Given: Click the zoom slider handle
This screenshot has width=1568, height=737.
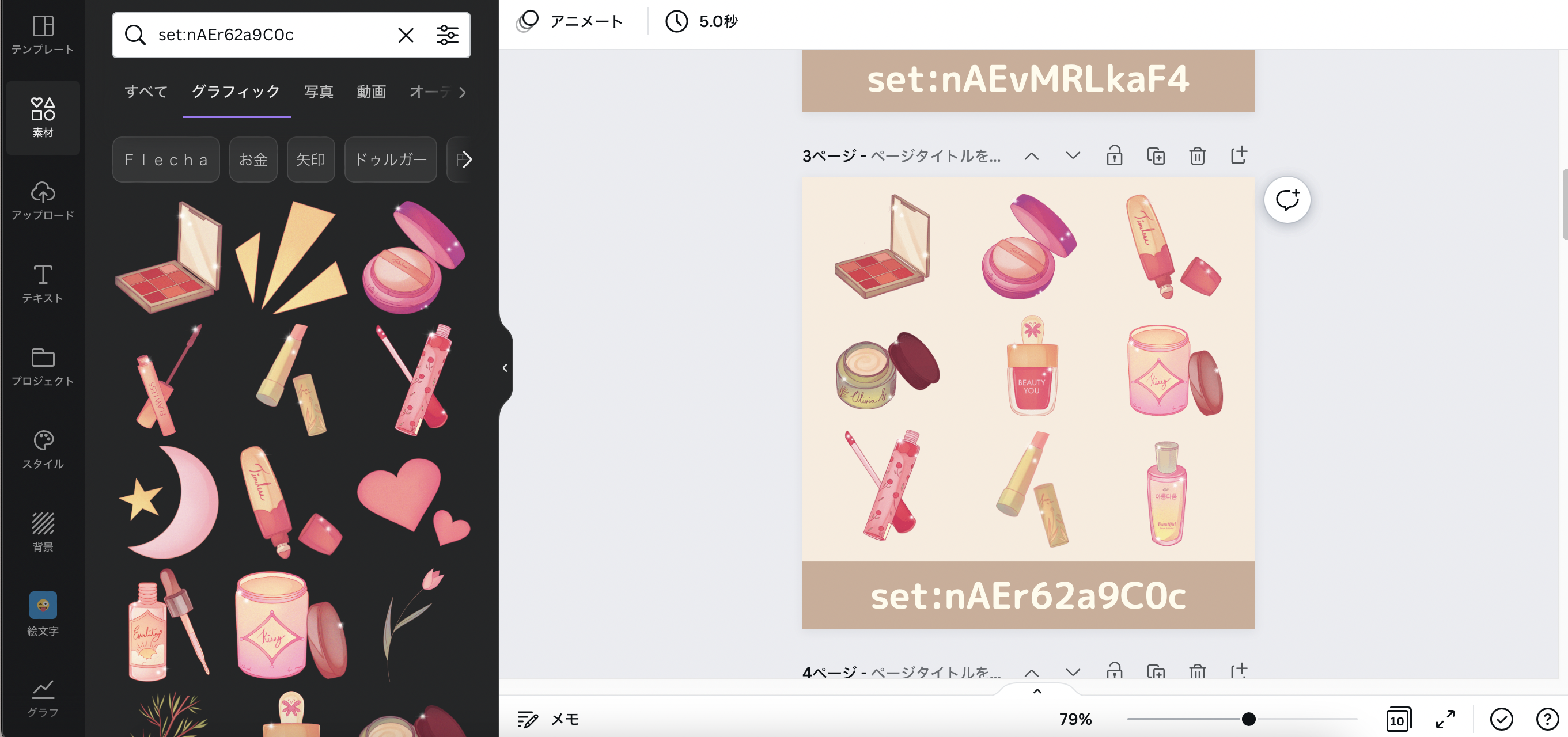Looking at the screenshot, I should [x=1248, y=719].
